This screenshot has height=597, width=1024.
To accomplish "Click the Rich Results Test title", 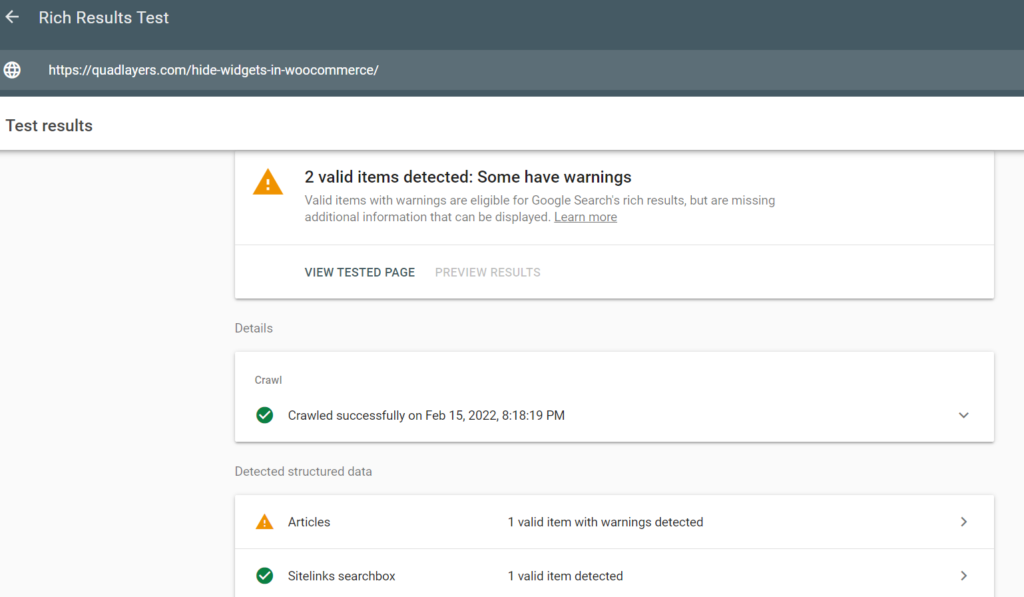I will click(104, 18).
